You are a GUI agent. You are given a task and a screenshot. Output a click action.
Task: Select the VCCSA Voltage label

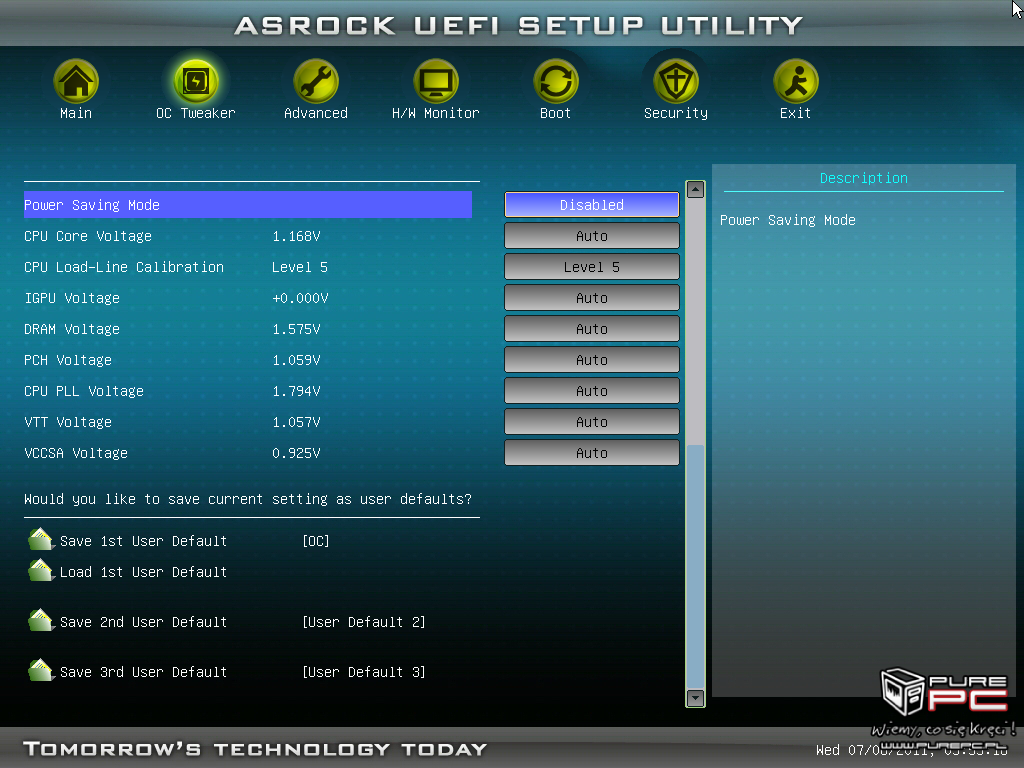pyautogui.click(x=76, y=453)
